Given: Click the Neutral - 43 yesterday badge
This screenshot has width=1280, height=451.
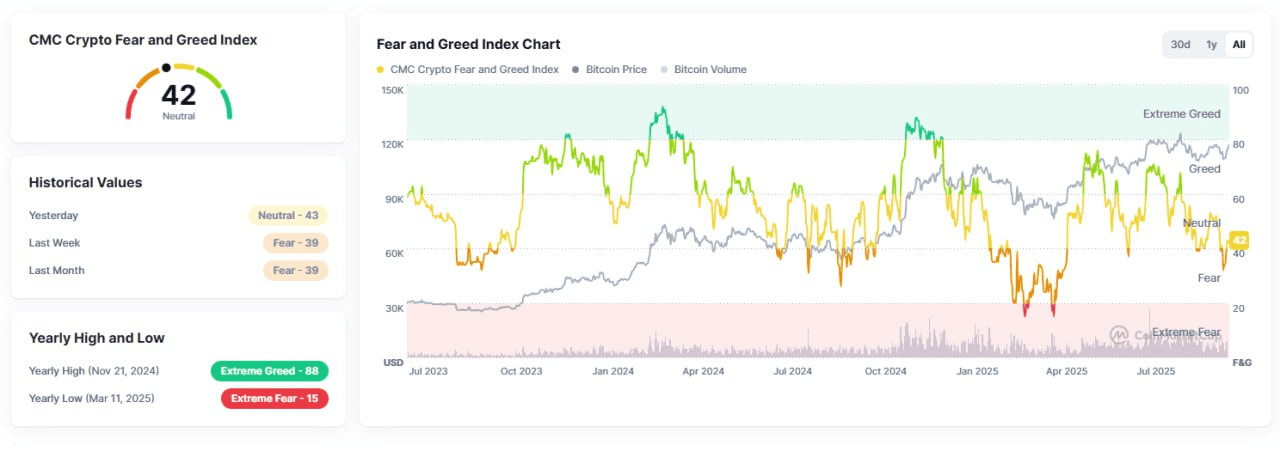Looking at the screenshot, I should [x=288, y=215].
